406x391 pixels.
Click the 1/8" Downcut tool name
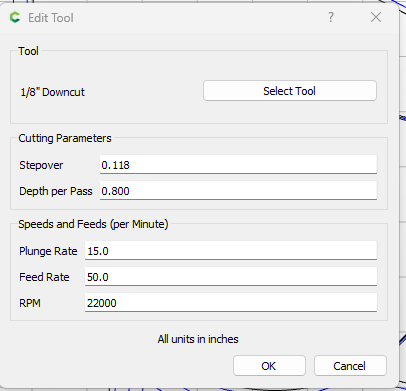(53, 92)
